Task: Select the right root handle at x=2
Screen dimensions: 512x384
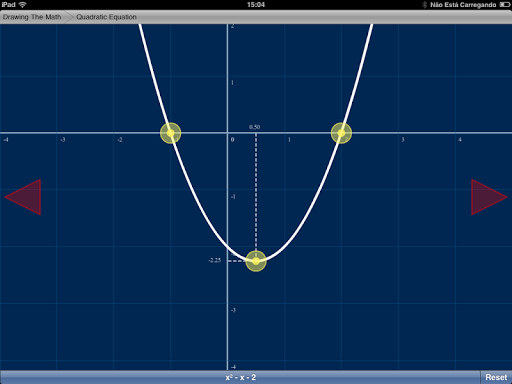Action: (341, 133)
